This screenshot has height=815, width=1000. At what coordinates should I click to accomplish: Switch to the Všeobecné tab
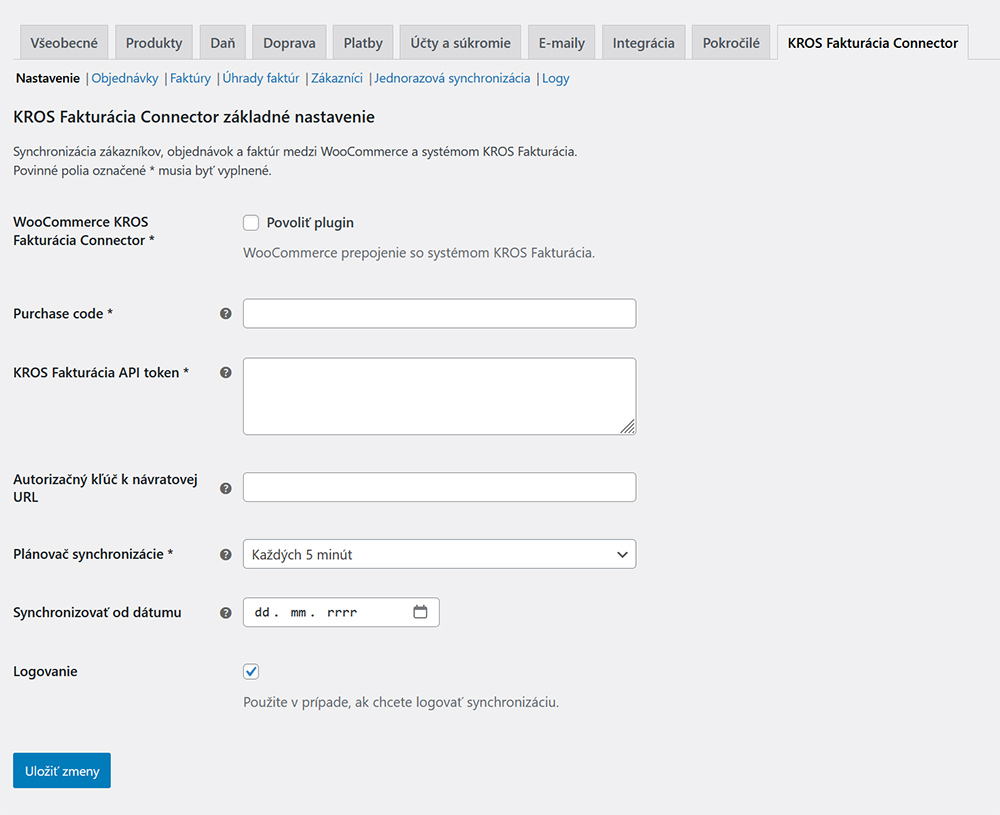[x=64, y=43]
